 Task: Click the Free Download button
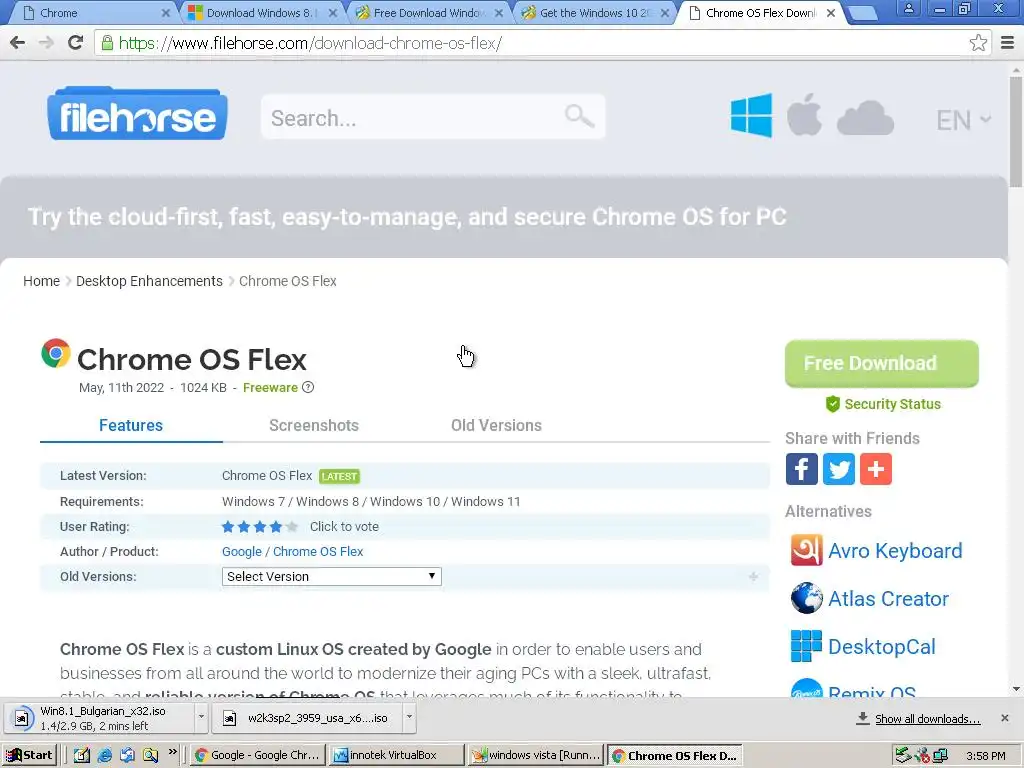click(x=882, y=363)
